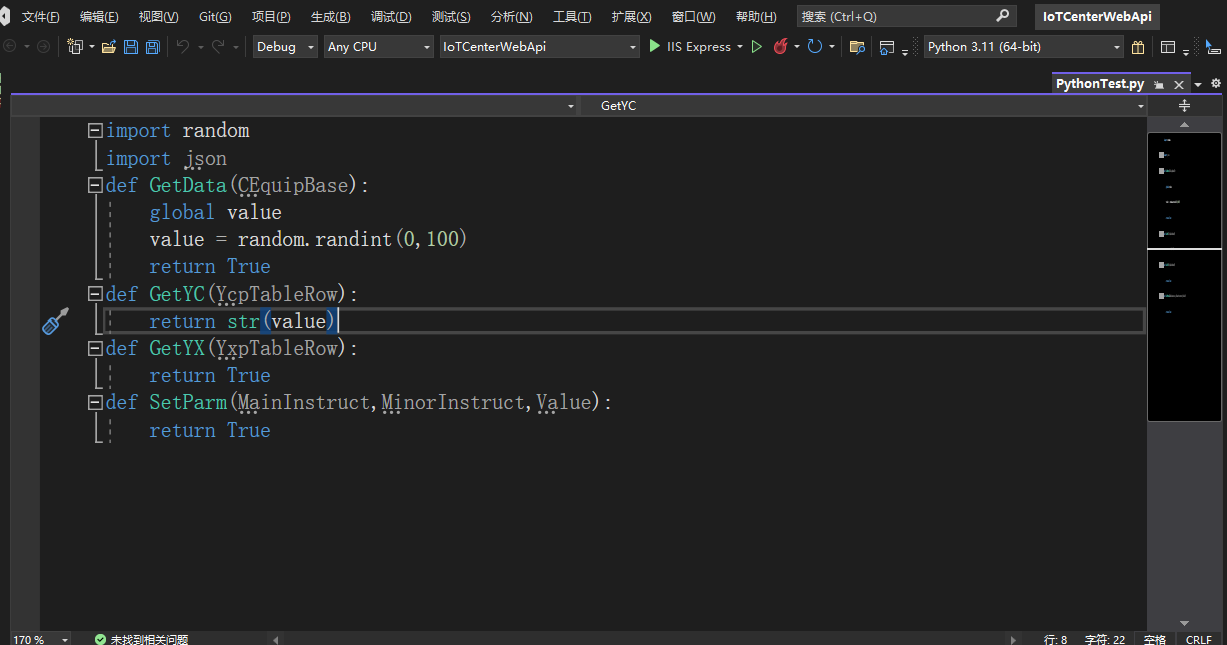Open the document tab settings gear
This screenshot has height=645, width=1227.
[x=1215, y=84]
